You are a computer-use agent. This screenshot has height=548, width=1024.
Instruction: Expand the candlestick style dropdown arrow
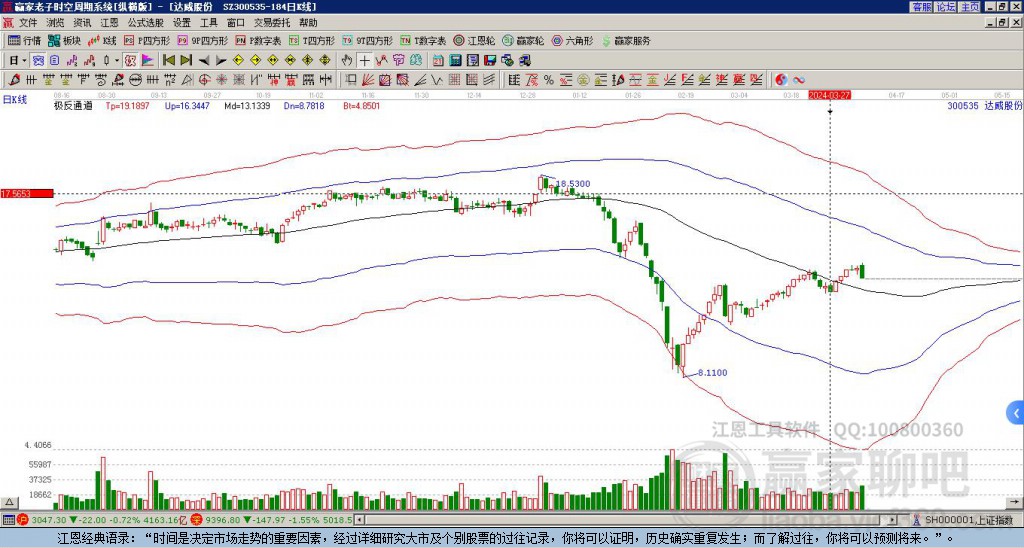point(117,61)
